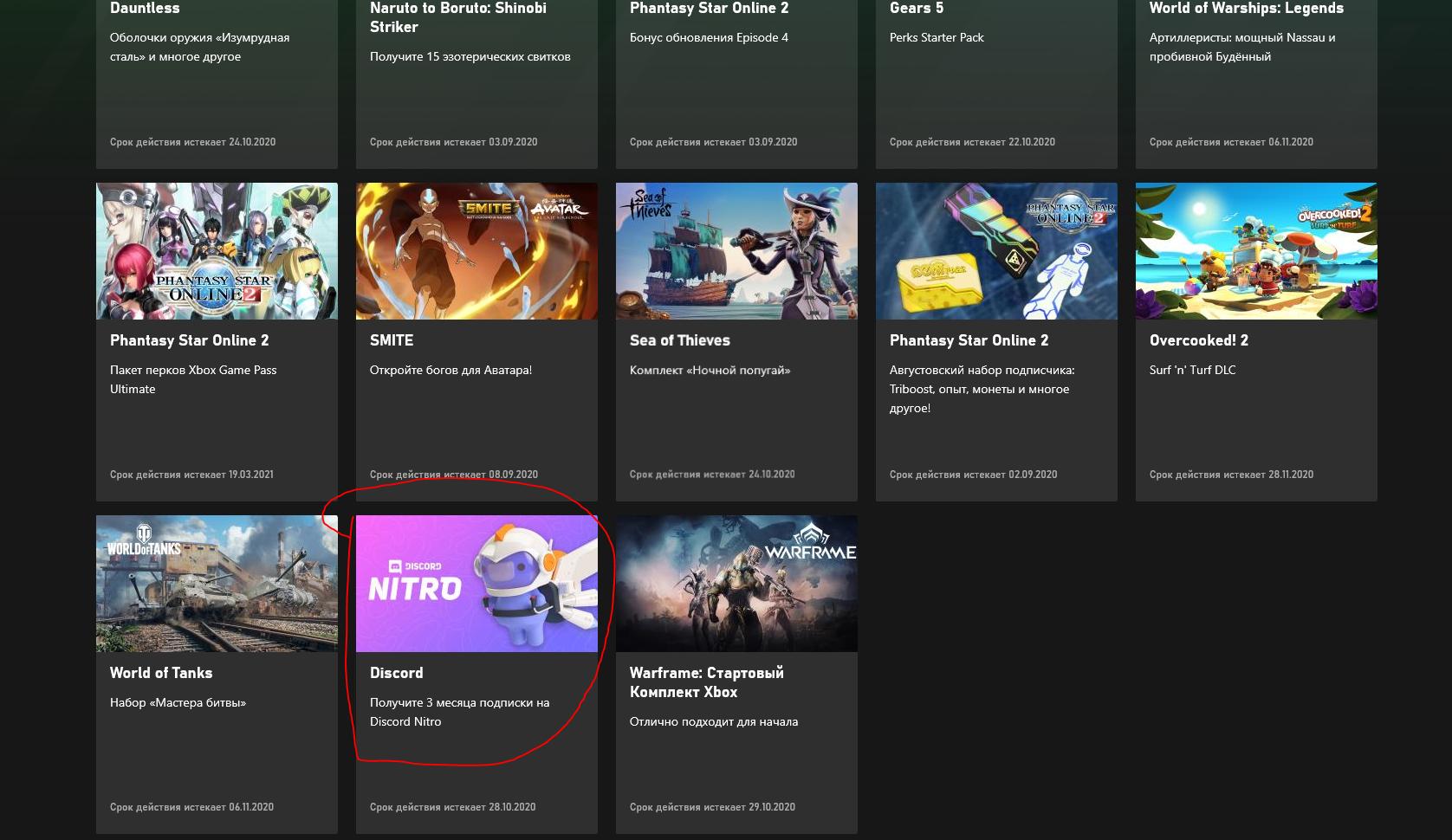Select the World of Warships: Legends title
Viewport: 1452px width, 840px height.
1246,9
